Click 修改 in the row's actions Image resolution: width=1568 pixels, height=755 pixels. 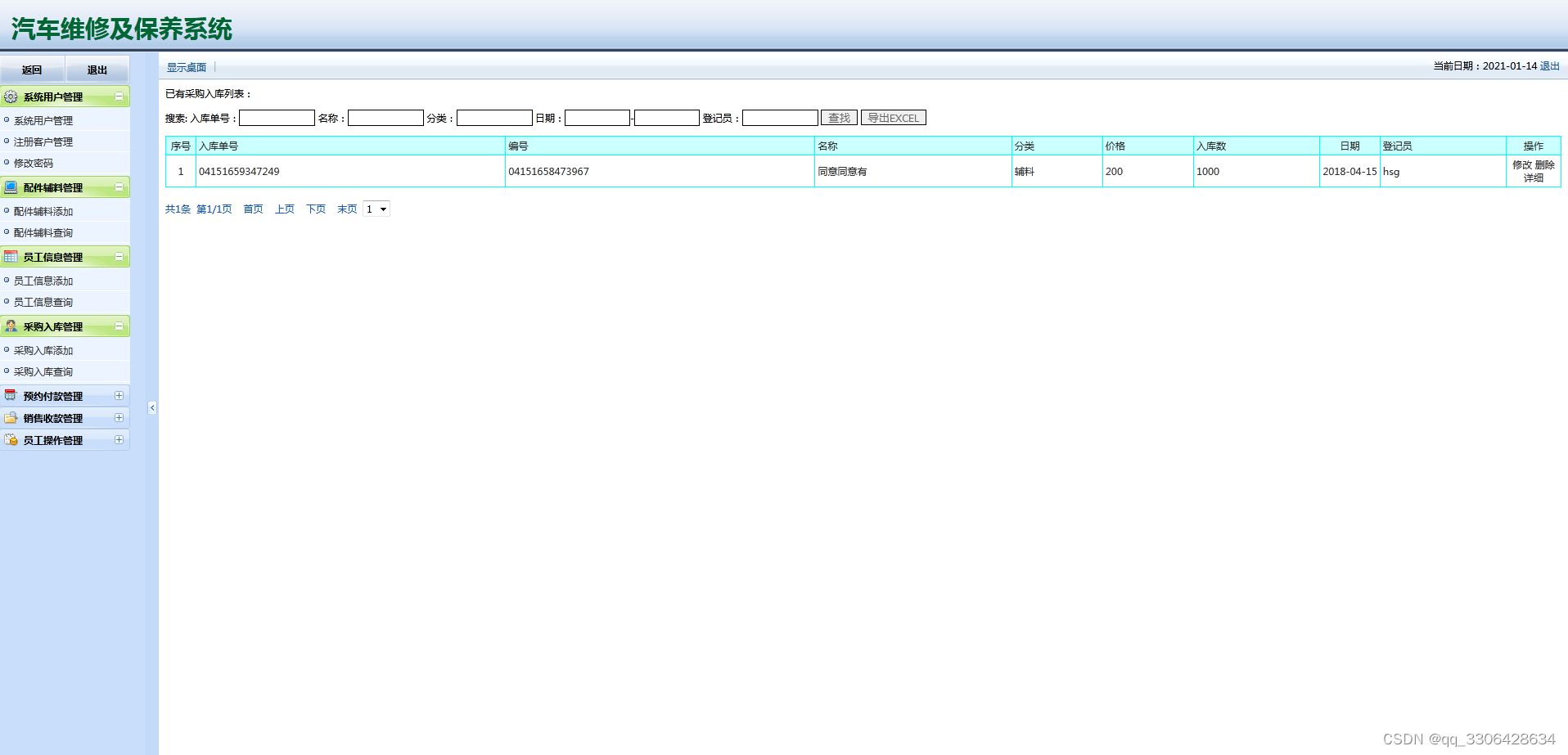click(1522, 164)
